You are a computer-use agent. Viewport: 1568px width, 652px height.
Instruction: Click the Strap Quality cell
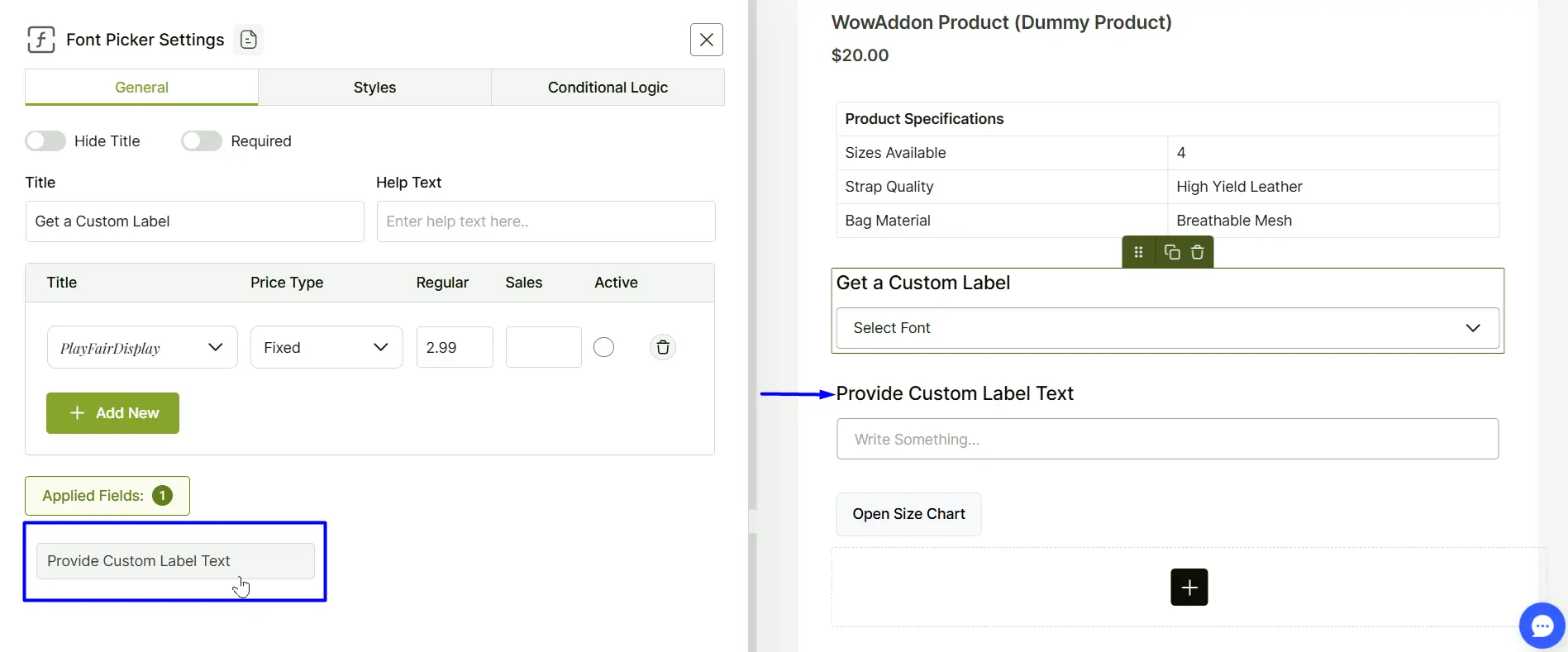click(1002, 187)
